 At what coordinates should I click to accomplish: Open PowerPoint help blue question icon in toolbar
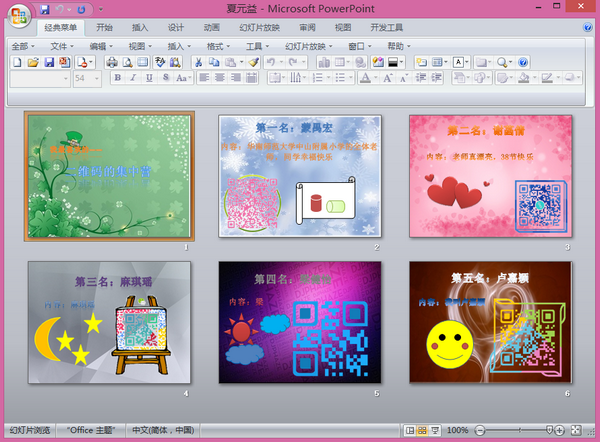[523, 62]
